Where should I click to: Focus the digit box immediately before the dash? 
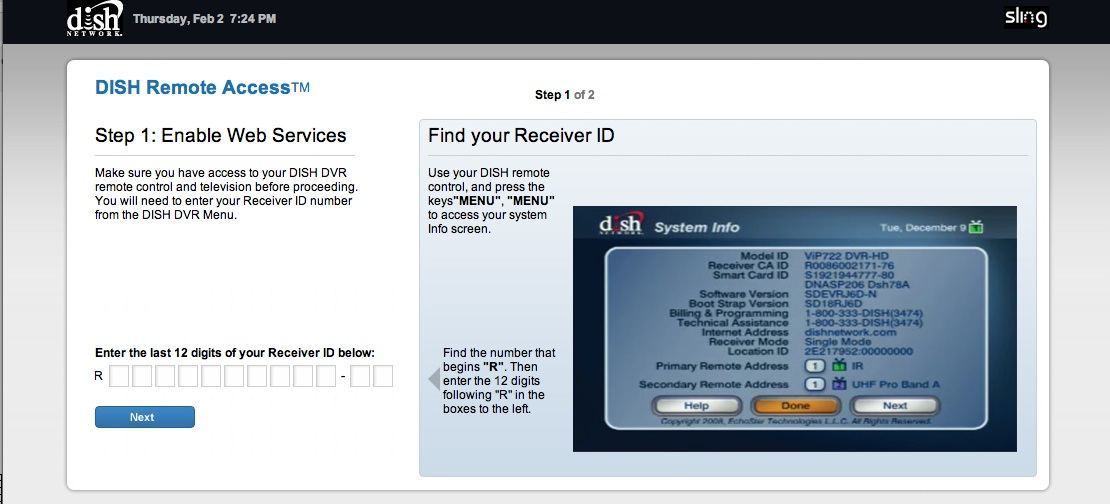click(326, 376)
